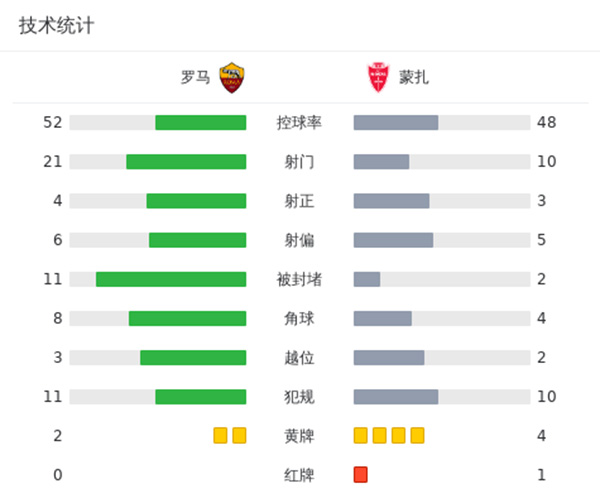Click the 罗马 team name
Screen dimensions: 600x498
195,77
